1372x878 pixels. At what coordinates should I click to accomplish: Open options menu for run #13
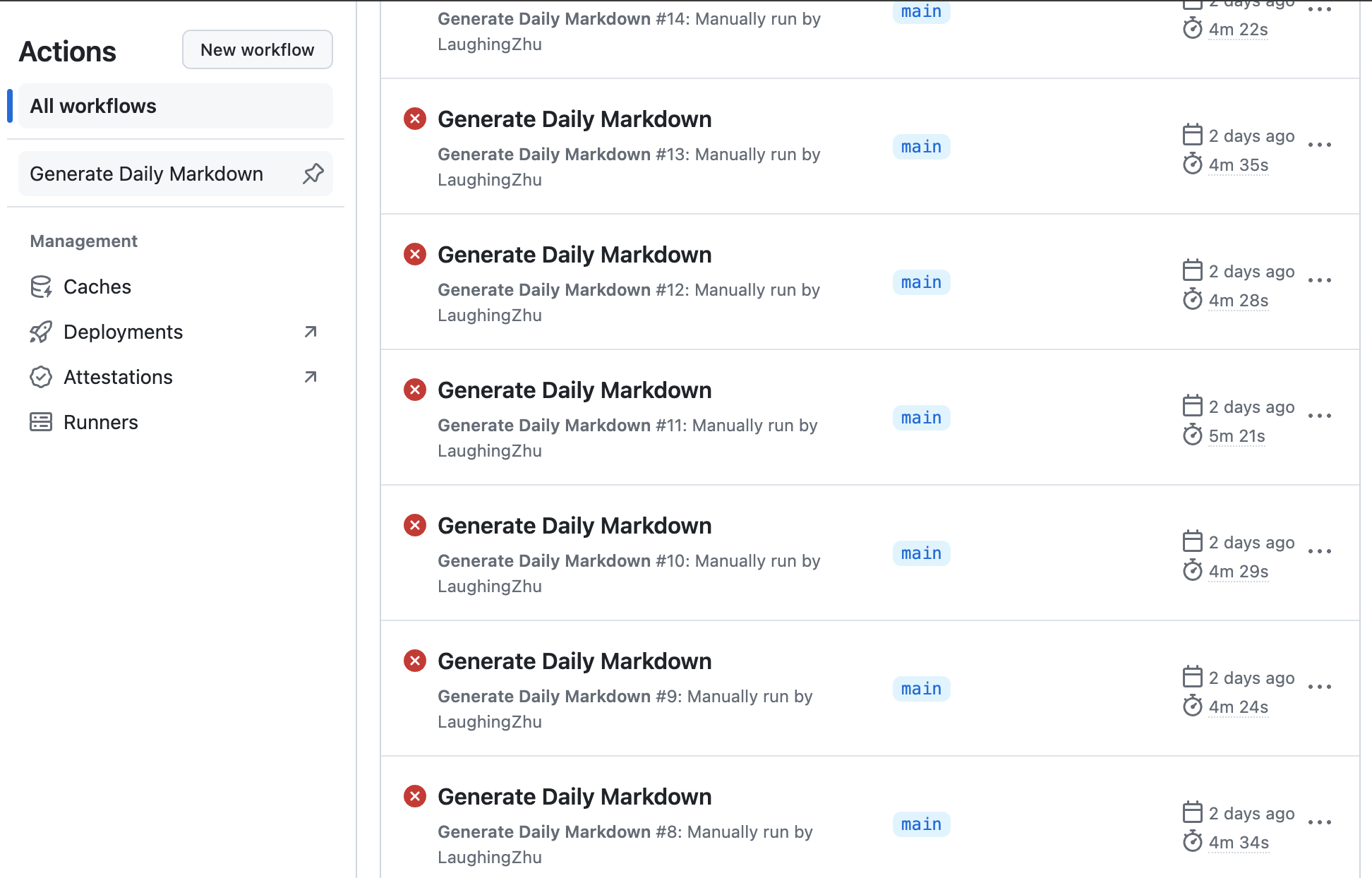click(1319, 145)
